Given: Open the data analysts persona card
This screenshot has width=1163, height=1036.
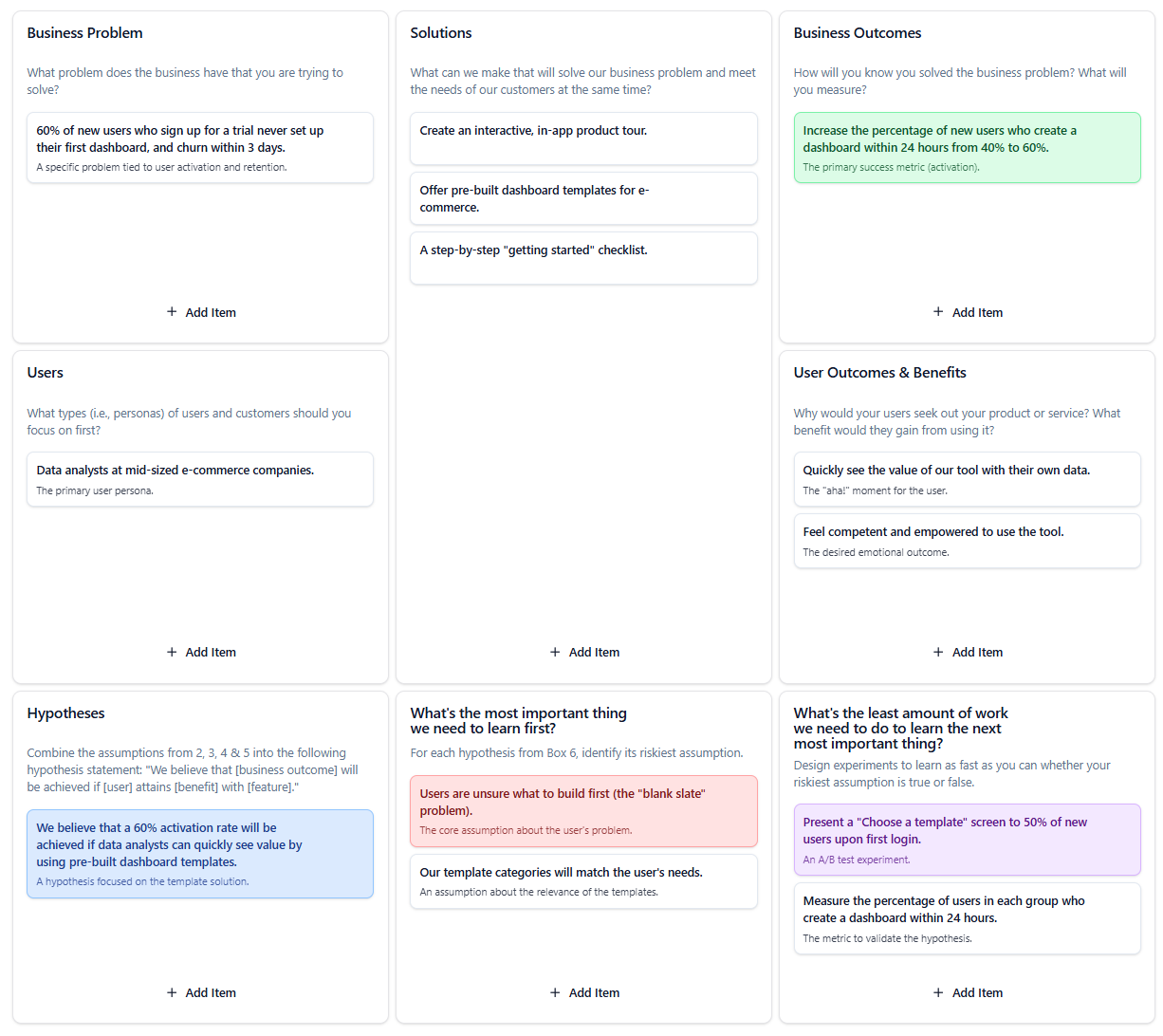Looking at the screenshot, I should (x=200, y=479).
